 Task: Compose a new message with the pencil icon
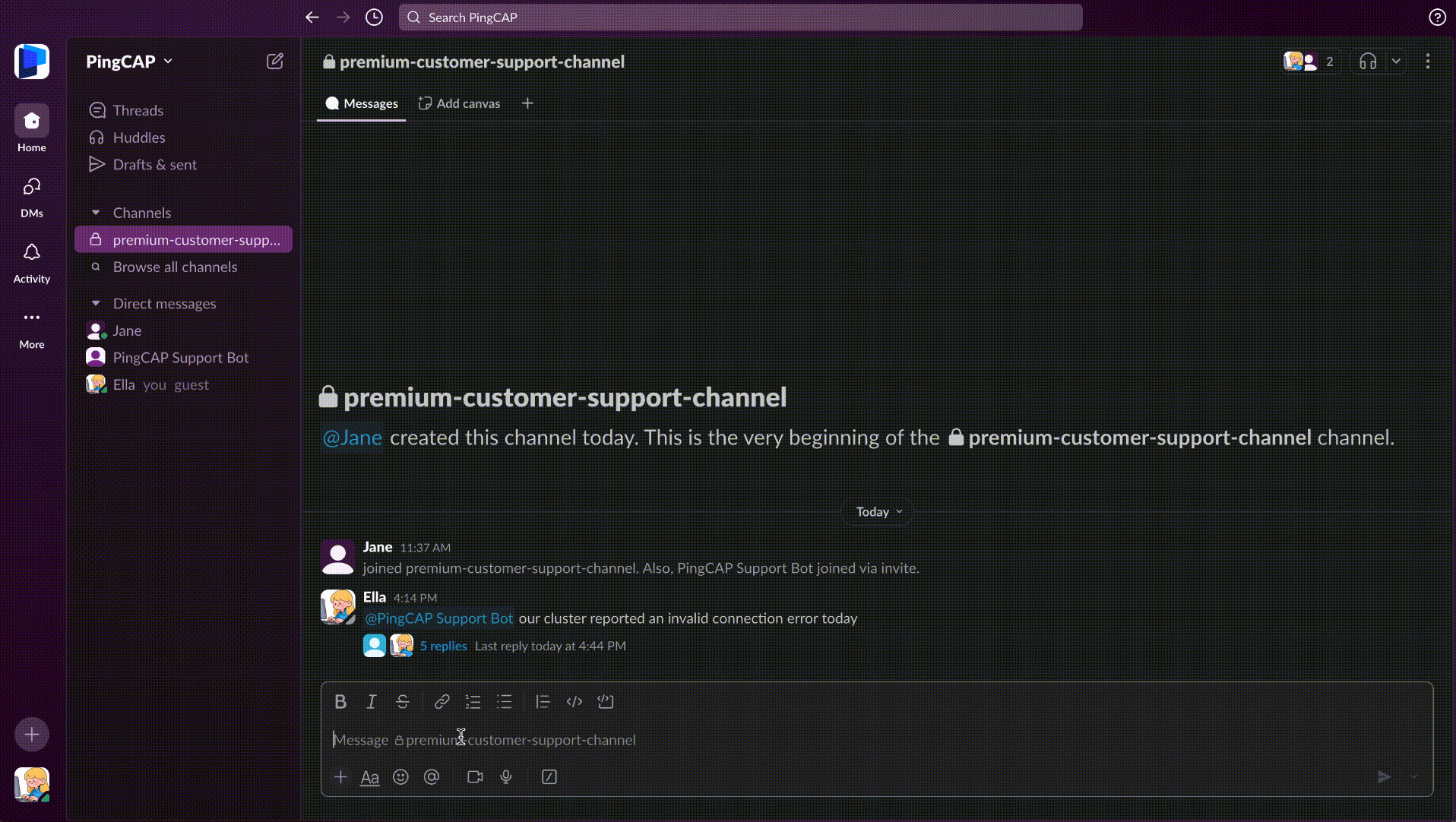pyautogui.click(x=275, y=62)
